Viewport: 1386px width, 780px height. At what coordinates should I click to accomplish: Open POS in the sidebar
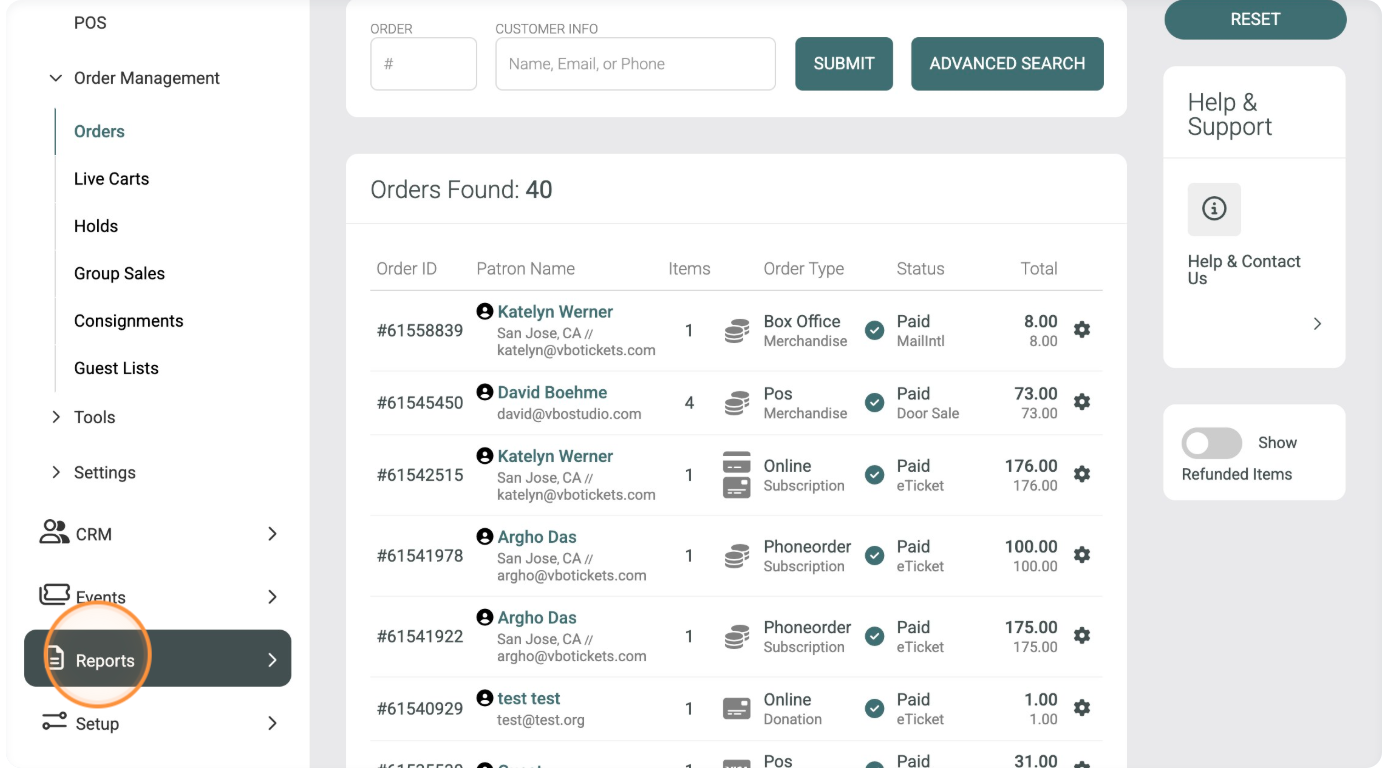90,22
